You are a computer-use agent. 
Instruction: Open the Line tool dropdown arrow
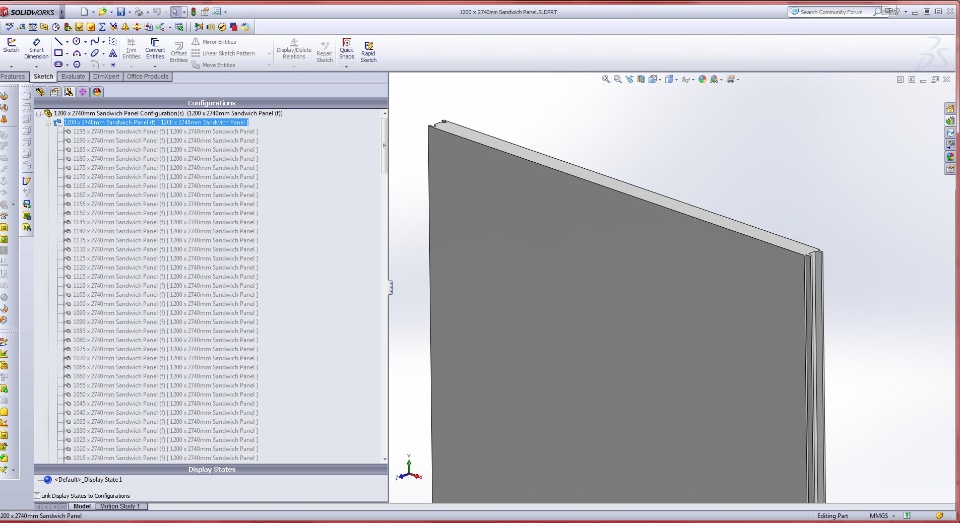point(67,42)
